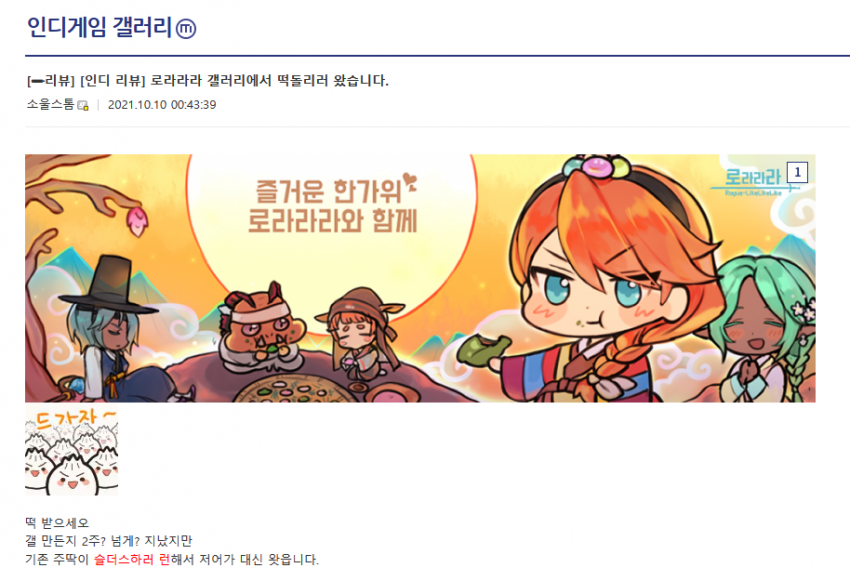Click the number 1 badge on banner
The height and width of the screenshot is (581, 850).
tap(797, 172)
